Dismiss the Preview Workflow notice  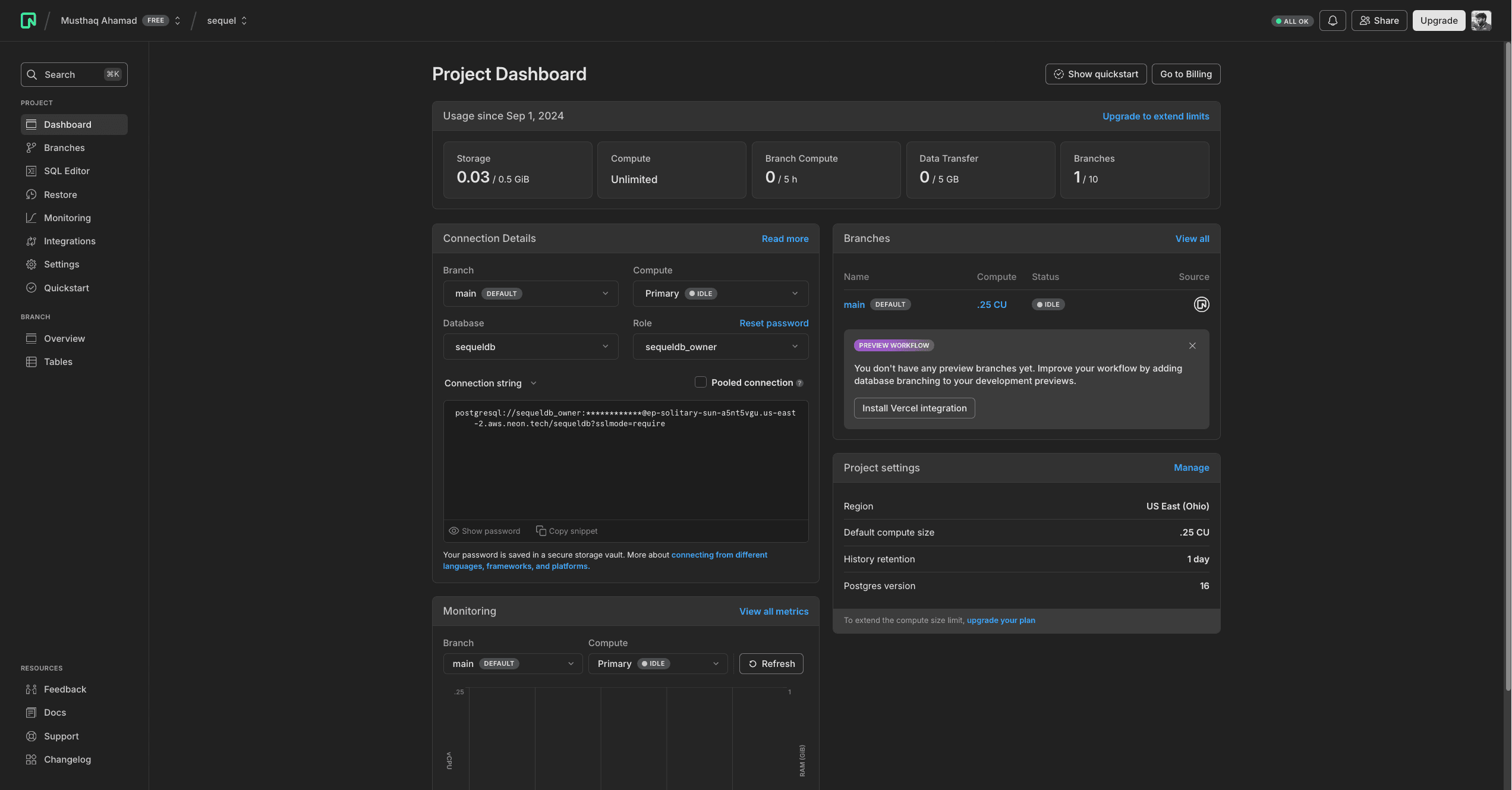(1192, 345)
